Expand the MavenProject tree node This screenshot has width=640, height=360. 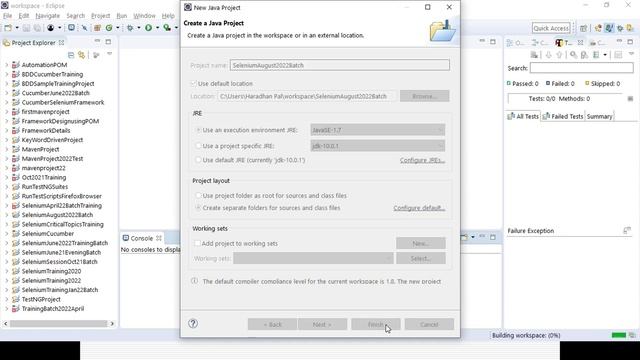click(7, 149)
